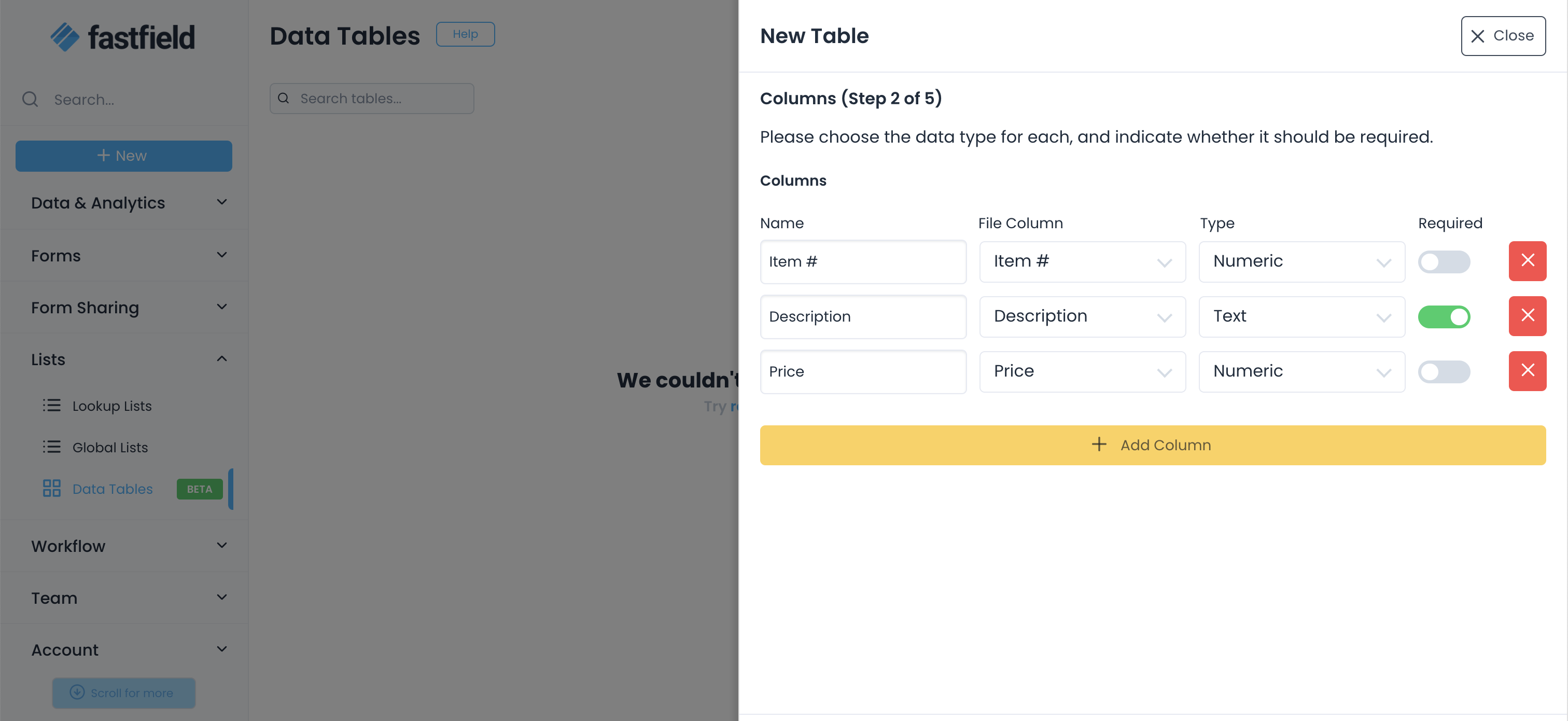Click the sidebar search magnifier icon
The width and height of the screenshot is (1568, 721).
coord(30,99)
